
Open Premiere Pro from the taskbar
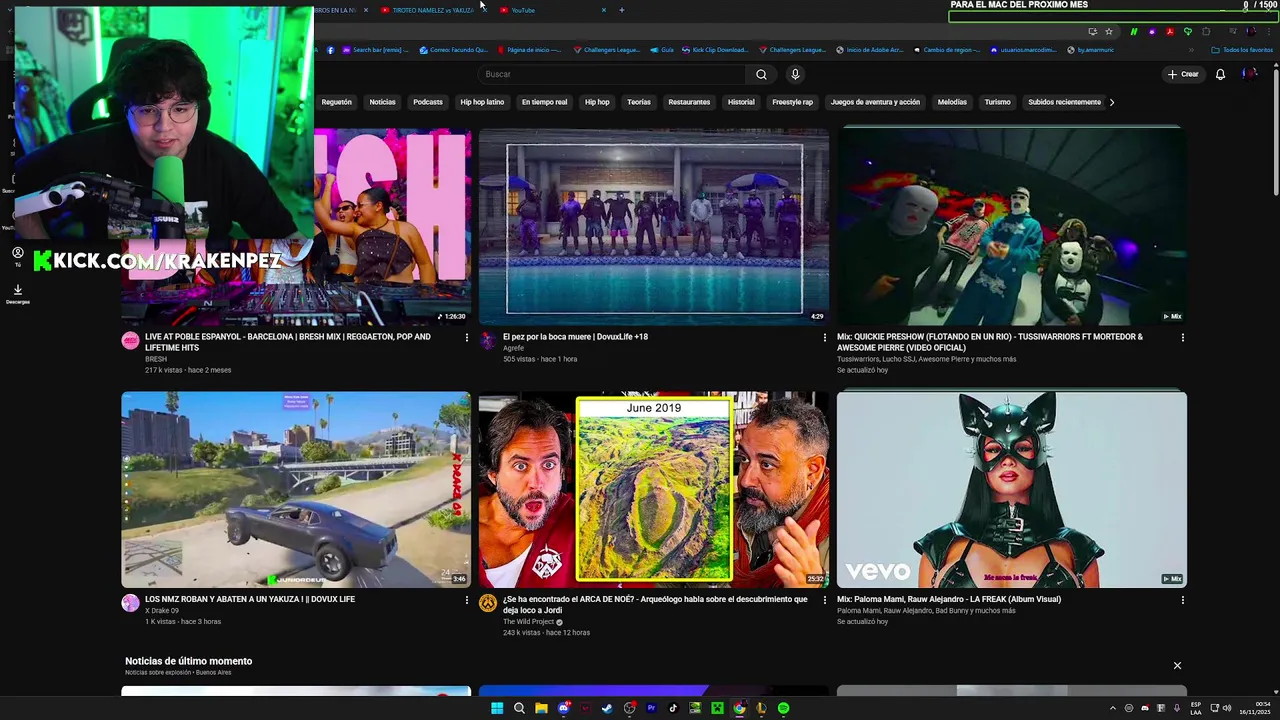651,708
